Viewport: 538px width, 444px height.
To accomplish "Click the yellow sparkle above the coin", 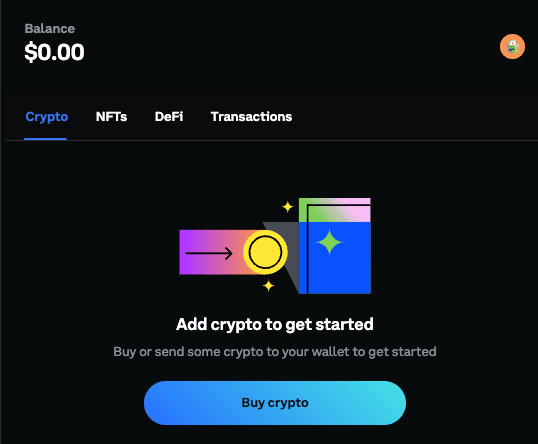I will coord(287,207).
